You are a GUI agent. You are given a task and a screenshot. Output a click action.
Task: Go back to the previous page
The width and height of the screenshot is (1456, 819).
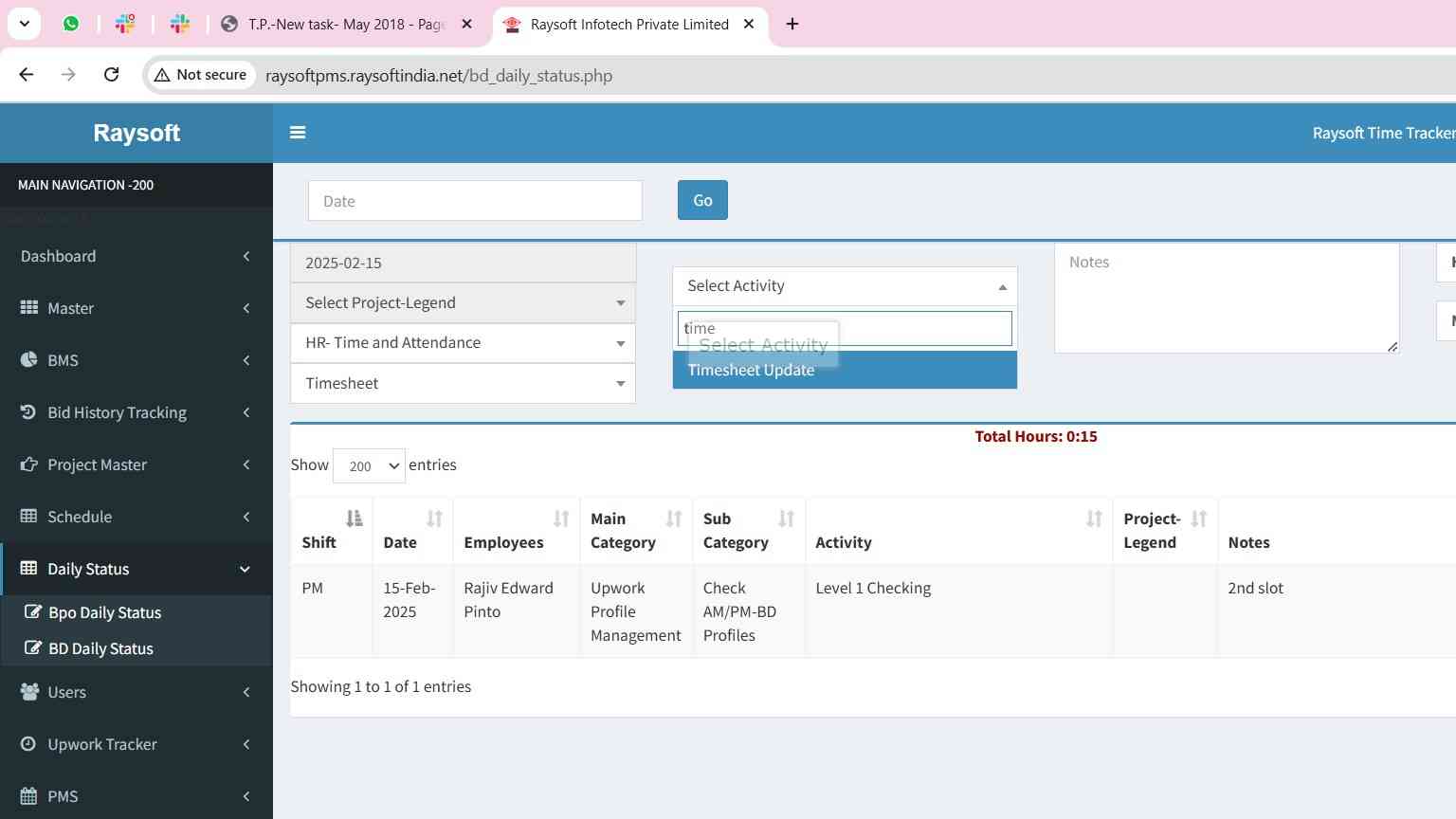27,75
